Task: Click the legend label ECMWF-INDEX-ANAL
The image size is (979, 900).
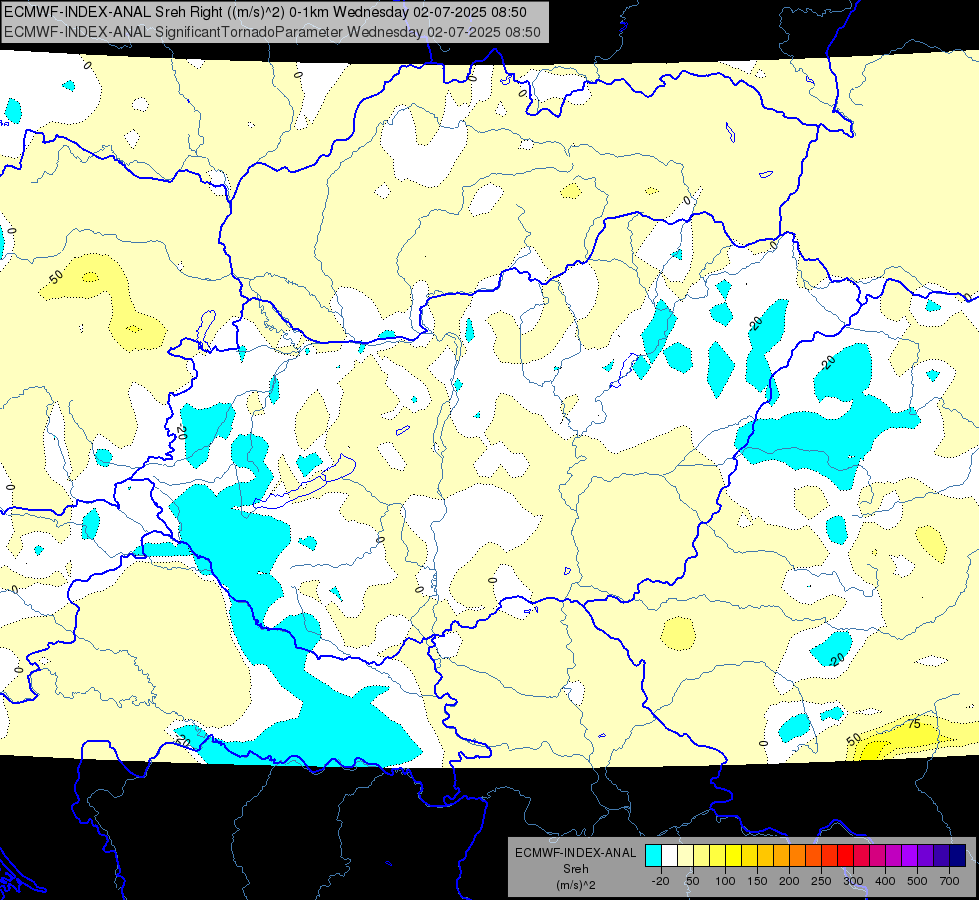Action: 576,853
